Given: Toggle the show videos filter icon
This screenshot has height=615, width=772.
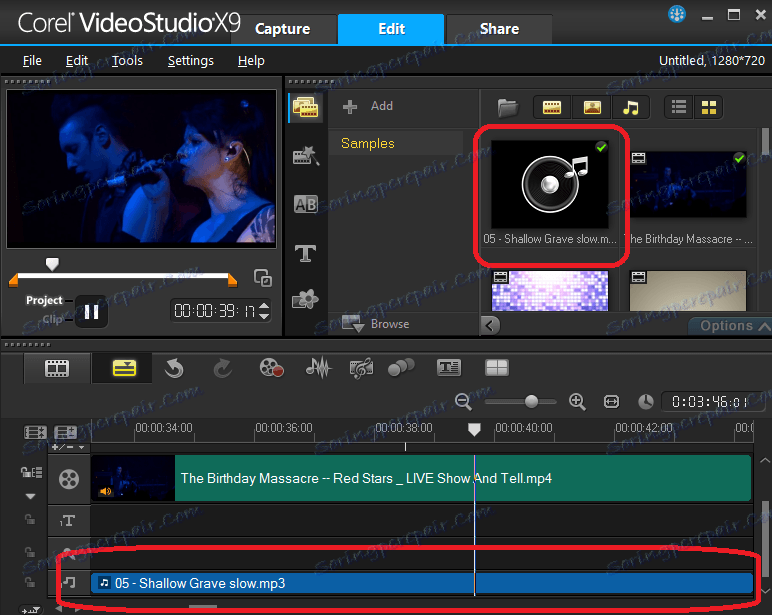Looking at the screenshot, I should pos(552,107).
